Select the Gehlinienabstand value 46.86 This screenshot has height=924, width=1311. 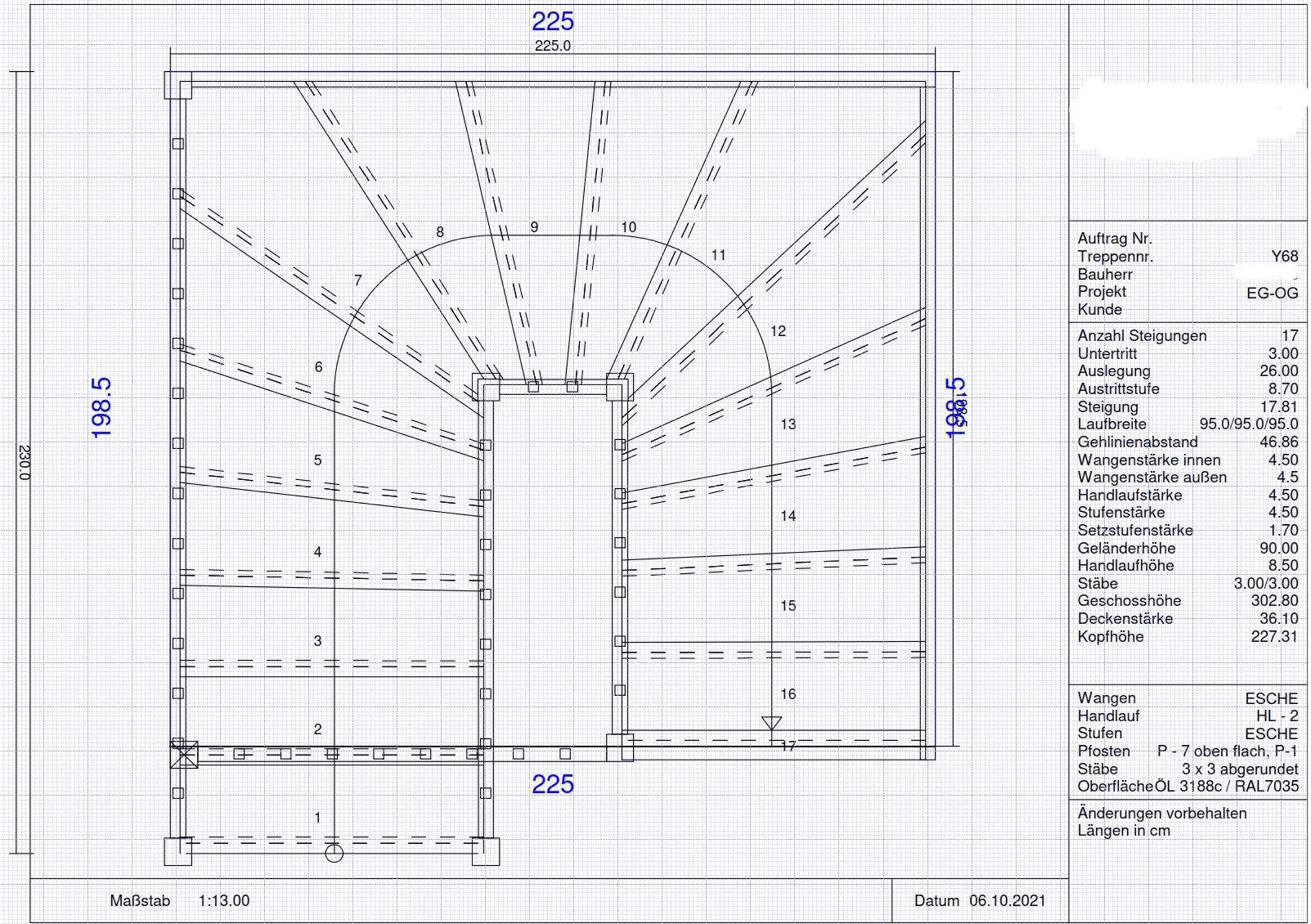pos(1278,442)
